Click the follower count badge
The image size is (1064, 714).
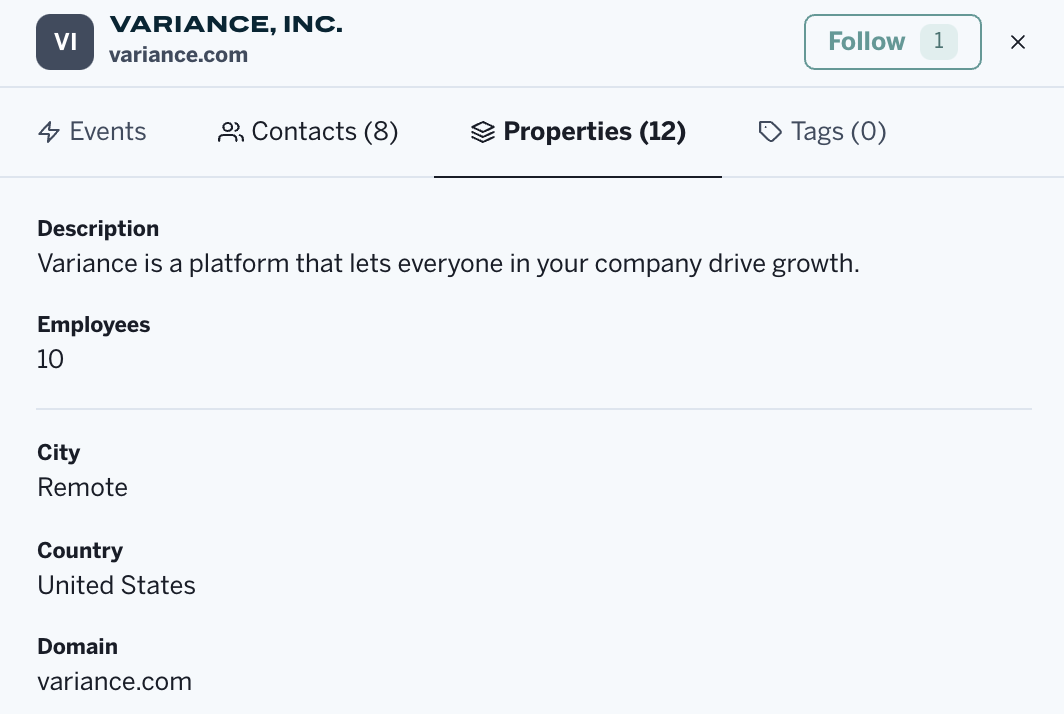[x=938, y=41]
